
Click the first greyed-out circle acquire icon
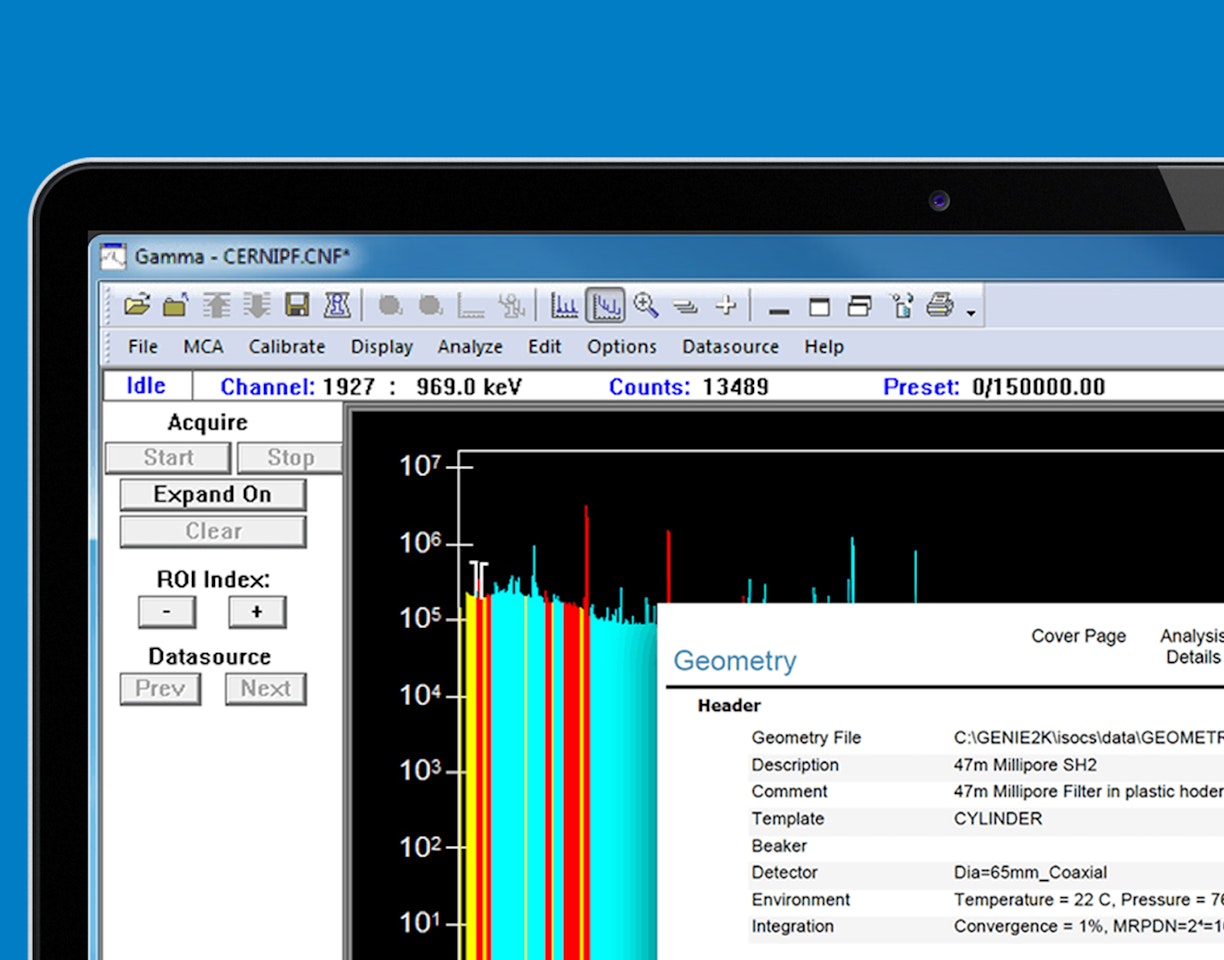[390, 306]
